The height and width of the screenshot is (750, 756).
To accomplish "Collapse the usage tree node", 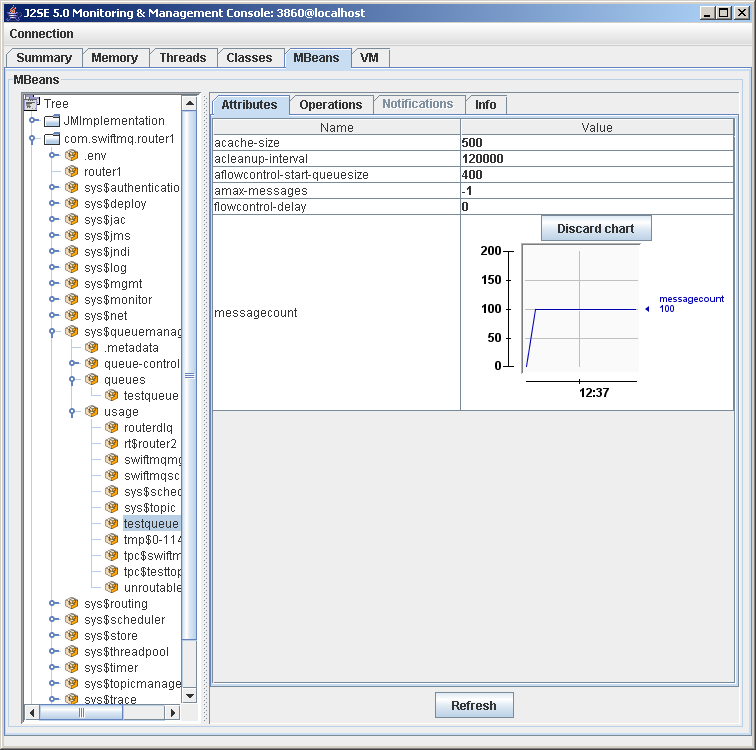I will pyautogui.click(x=73, y=412).
